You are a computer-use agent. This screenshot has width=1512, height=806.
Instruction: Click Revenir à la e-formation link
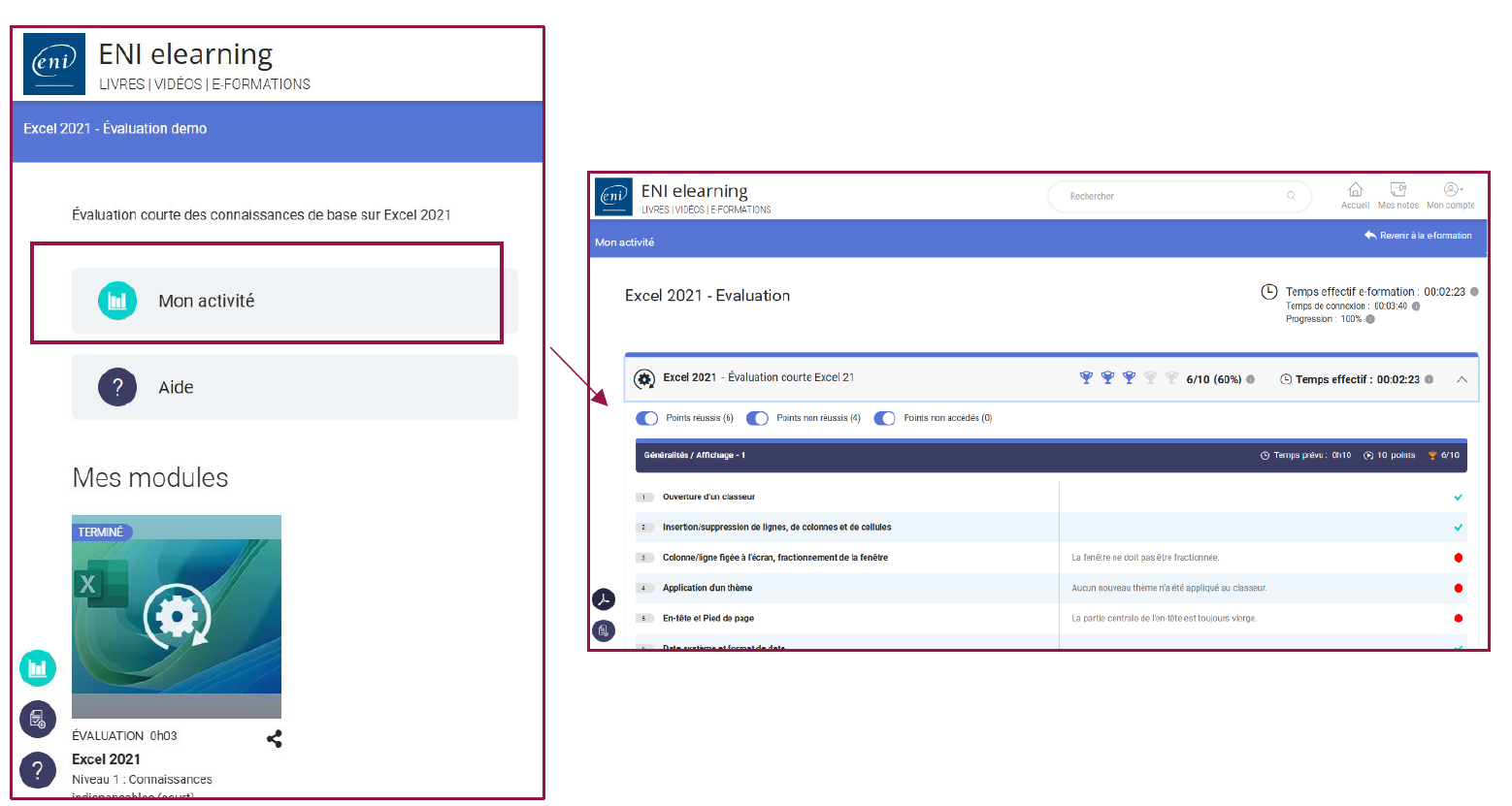pos(1418,236)
